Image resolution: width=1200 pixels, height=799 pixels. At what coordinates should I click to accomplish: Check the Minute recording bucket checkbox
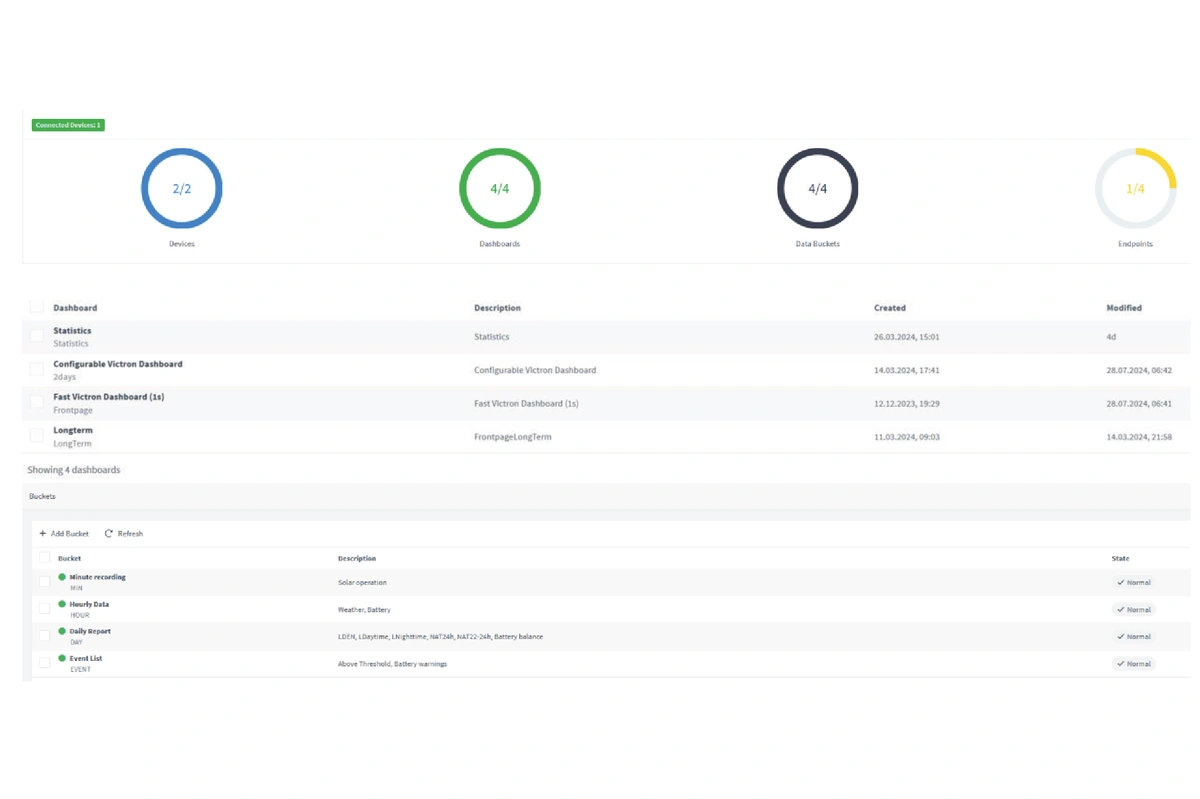[44, 582]
